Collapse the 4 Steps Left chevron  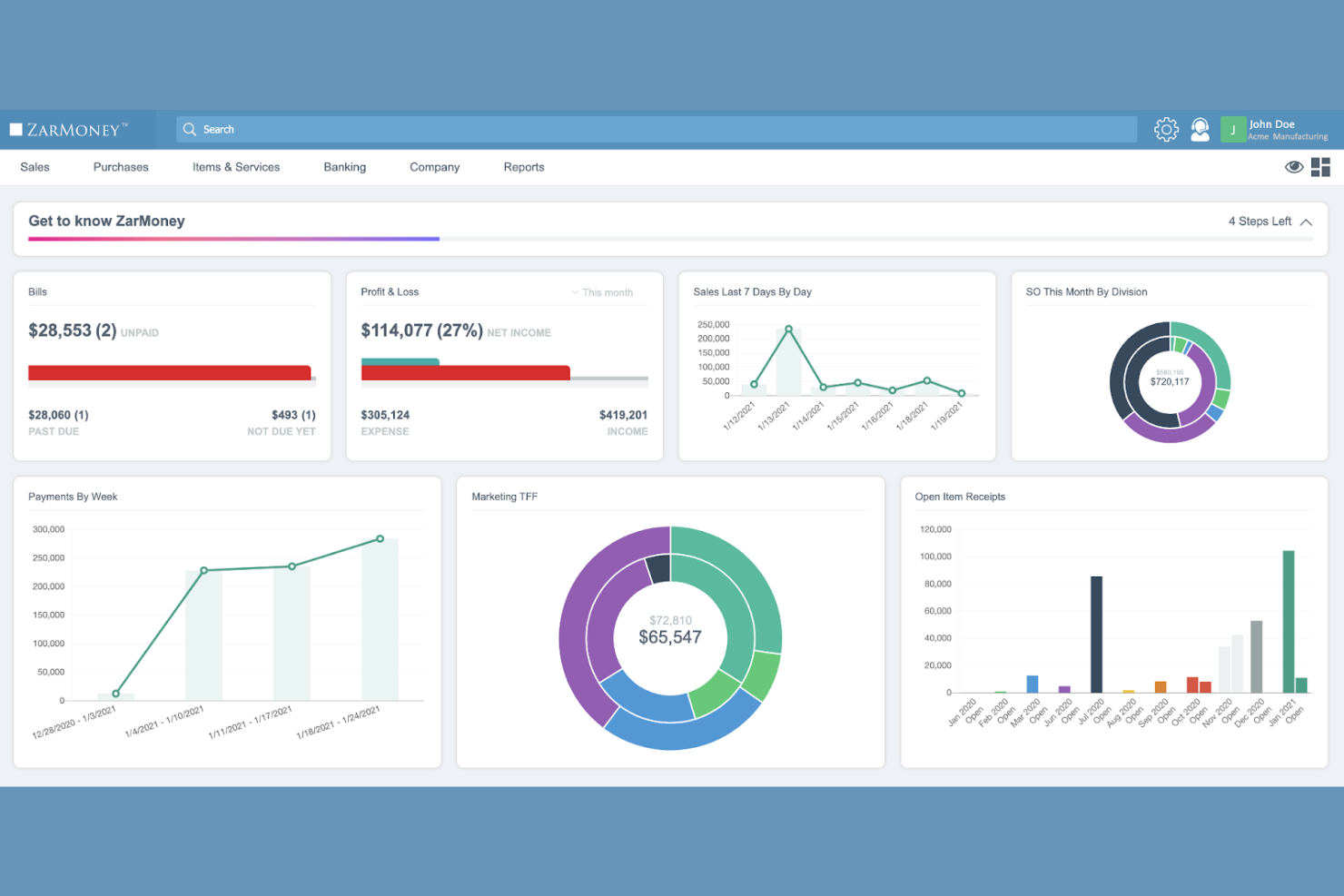[1306, 222]
